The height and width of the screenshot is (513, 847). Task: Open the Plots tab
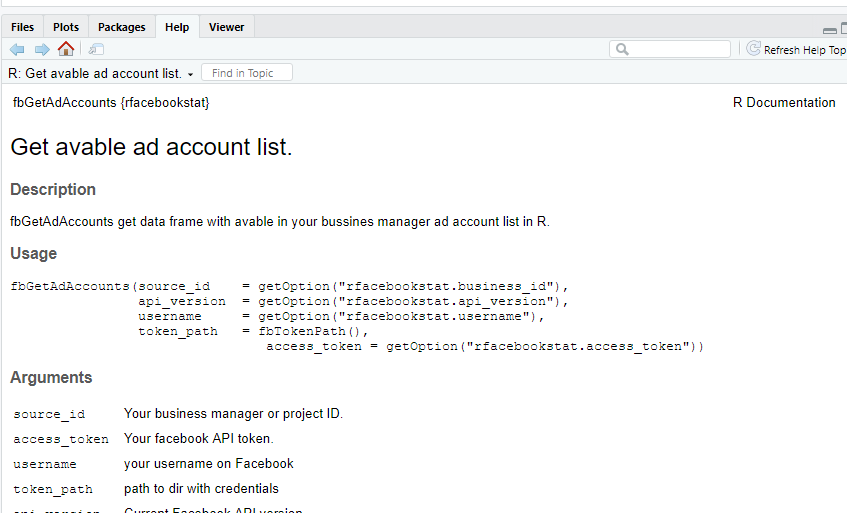(66, 27)
